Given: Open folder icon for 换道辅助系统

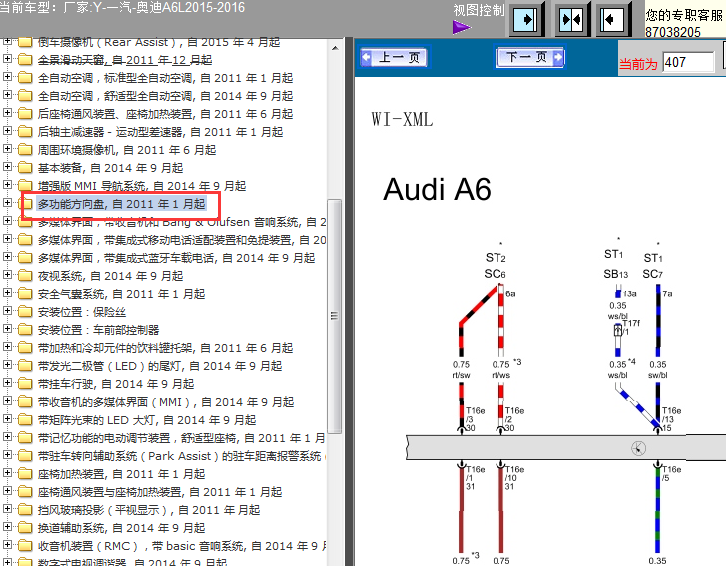Looking at the screenshot, I should [x=25, y=528].
